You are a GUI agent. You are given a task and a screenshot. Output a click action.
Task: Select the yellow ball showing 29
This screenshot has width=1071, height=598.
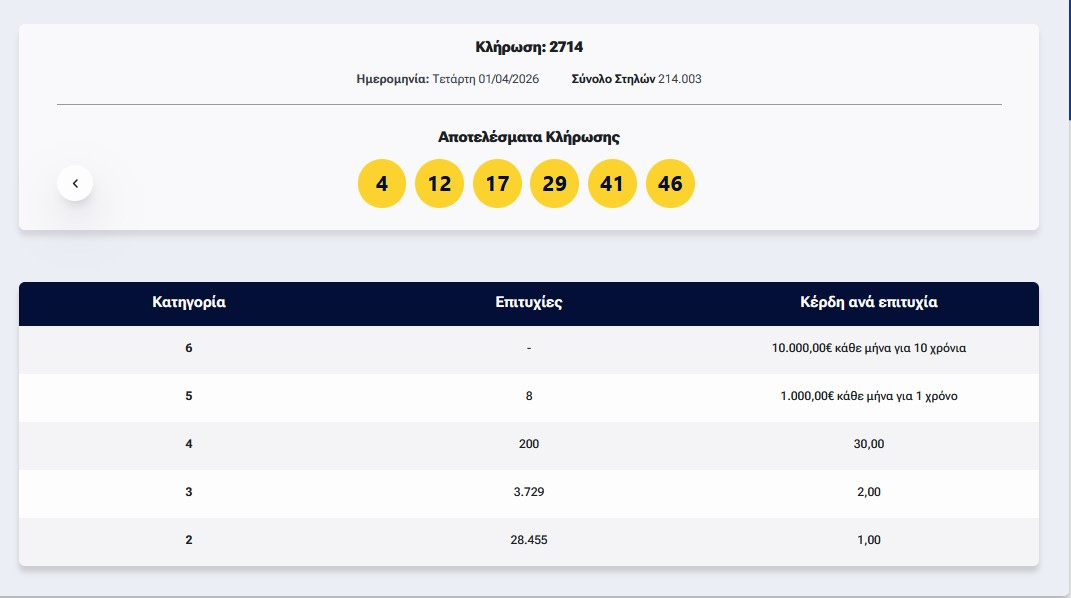[554, 184]
